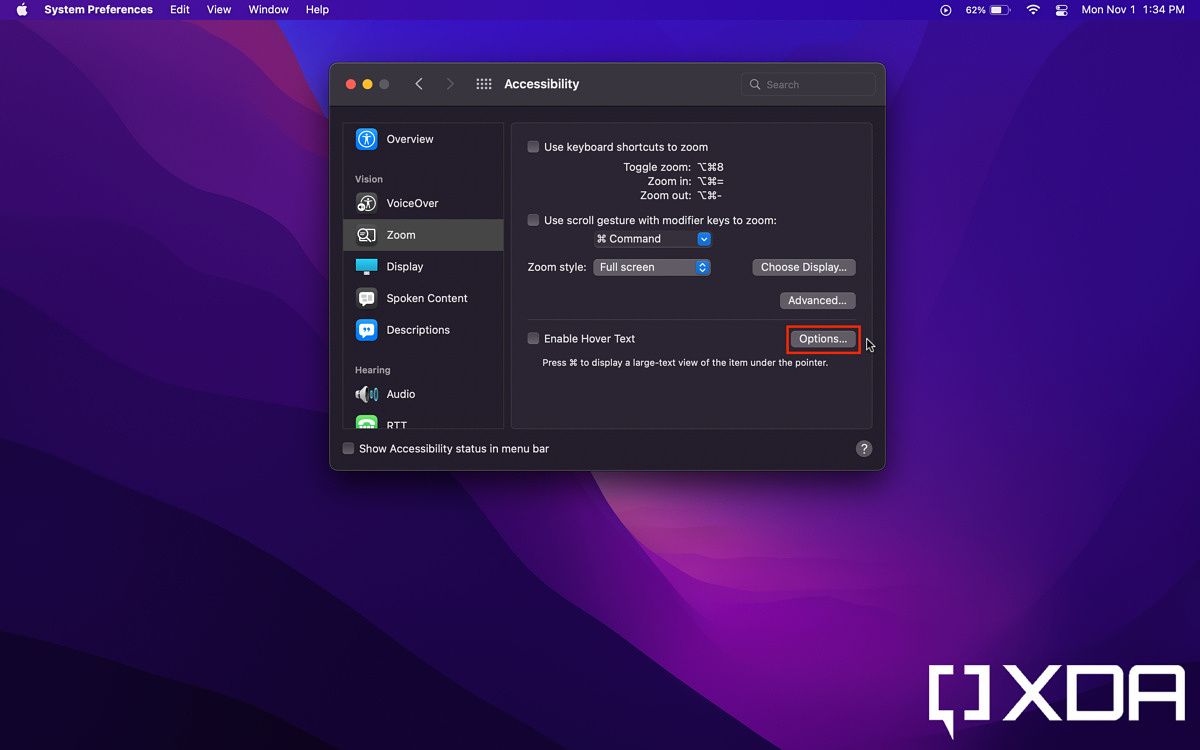Click inside the Search field
This screenshot has height=750, width=1200.
808,84
